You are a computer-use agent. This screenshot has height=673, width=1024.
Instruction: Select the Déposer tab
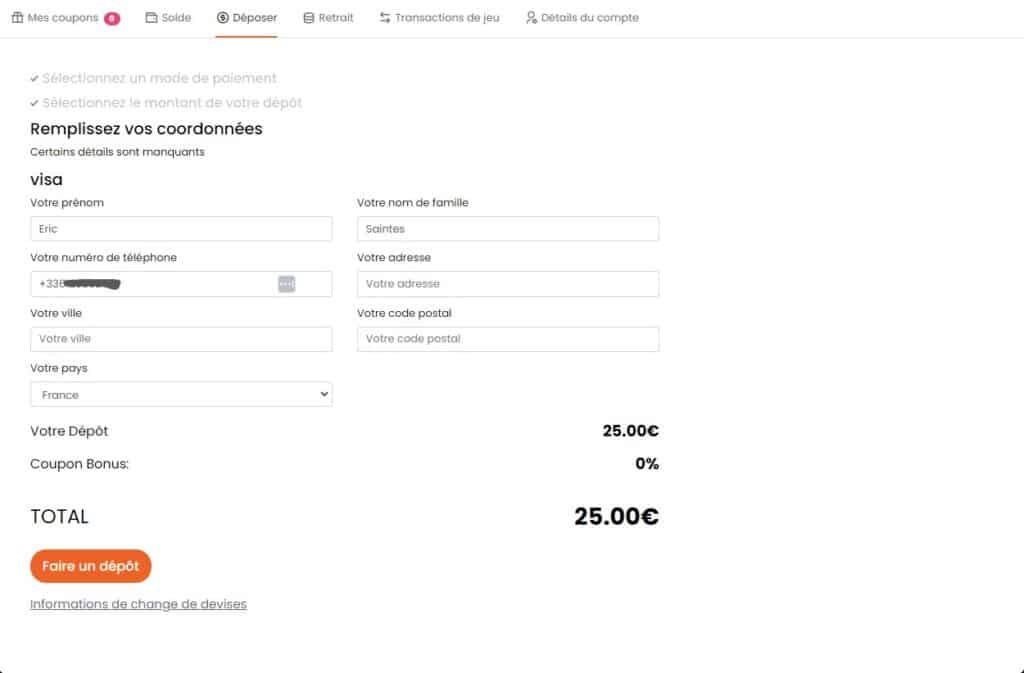247,18
